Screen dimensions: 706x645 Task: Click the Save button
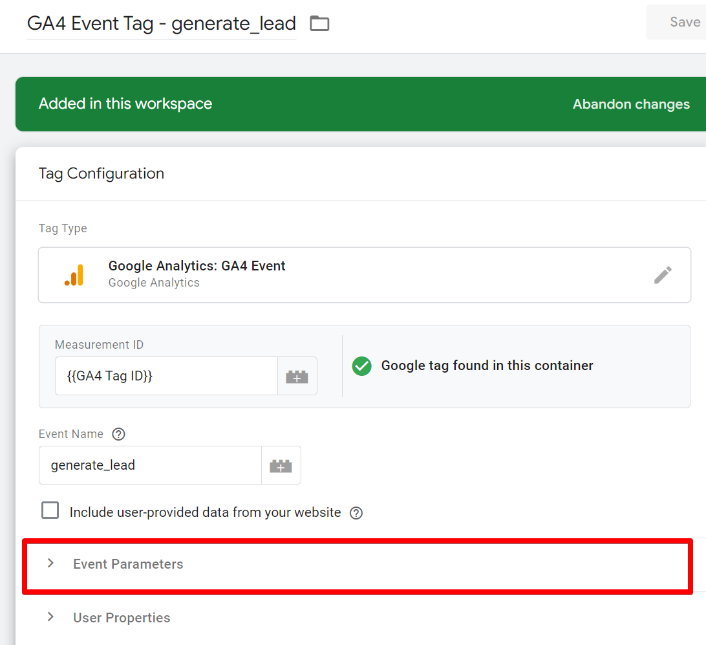(x=684, y=22)
